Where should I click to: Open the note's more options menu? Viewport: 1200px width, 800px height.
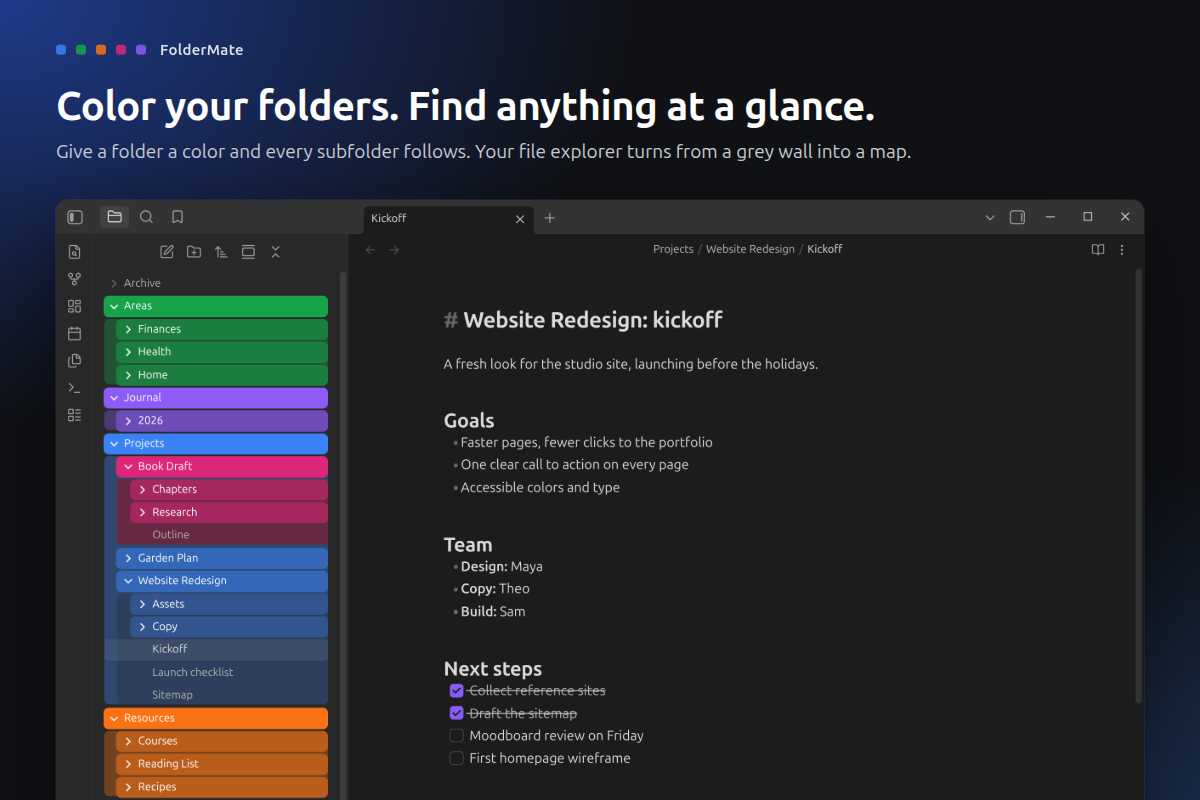pyautogui.click(x=1122, y=250)
